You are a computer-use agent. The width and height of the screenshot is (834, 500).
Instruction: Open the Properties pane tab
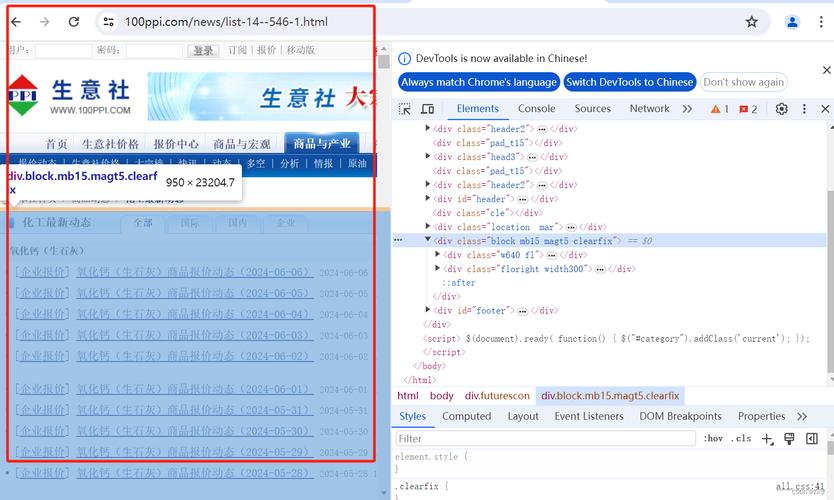click(x=761, y=416)
